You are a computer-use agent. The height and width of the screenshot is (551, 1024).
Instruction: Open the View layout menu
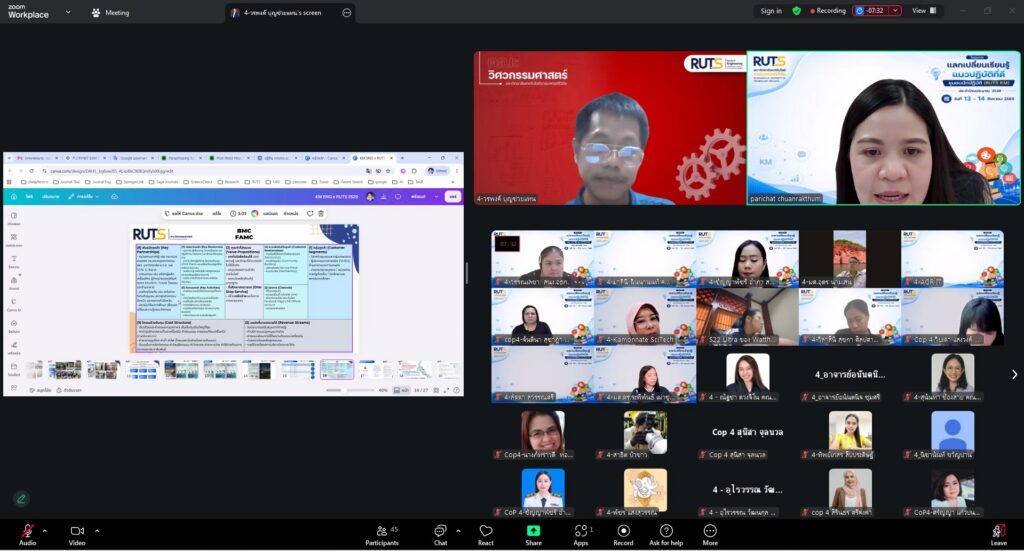coord(924,10)
